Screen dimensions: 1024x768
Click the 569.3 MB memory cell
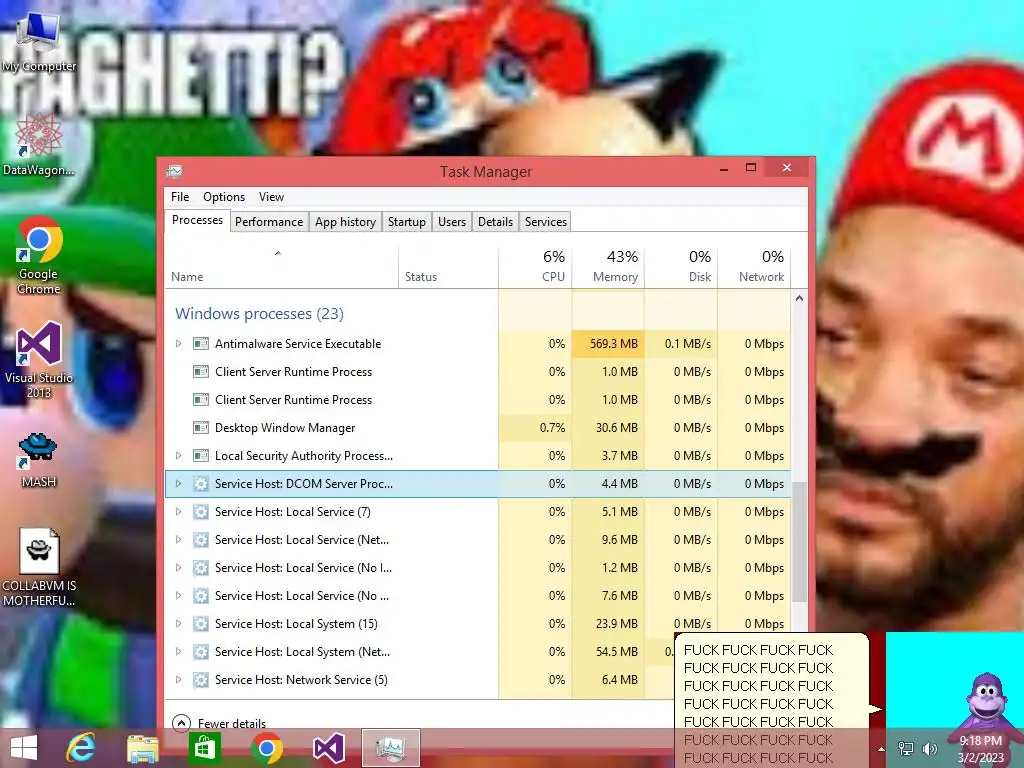pyautogui.click(x=608, y=344)
